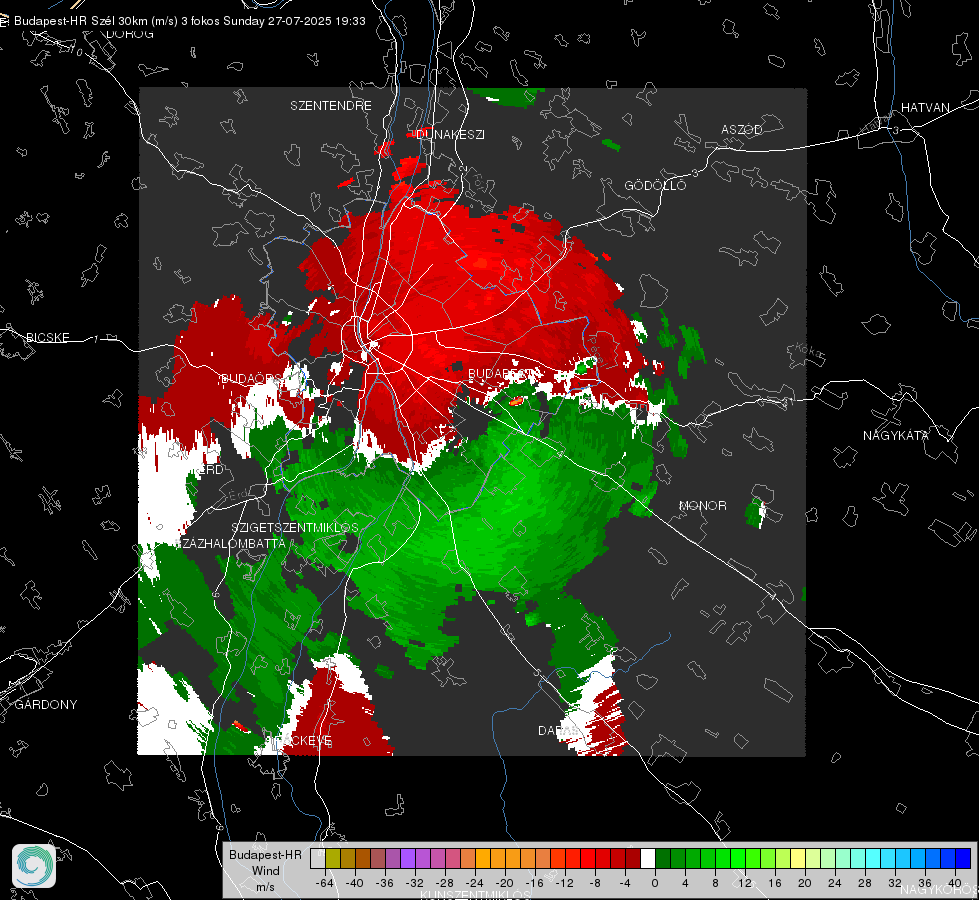
Task: Click the NAGYKATA city label
Action: click(896, 435)
